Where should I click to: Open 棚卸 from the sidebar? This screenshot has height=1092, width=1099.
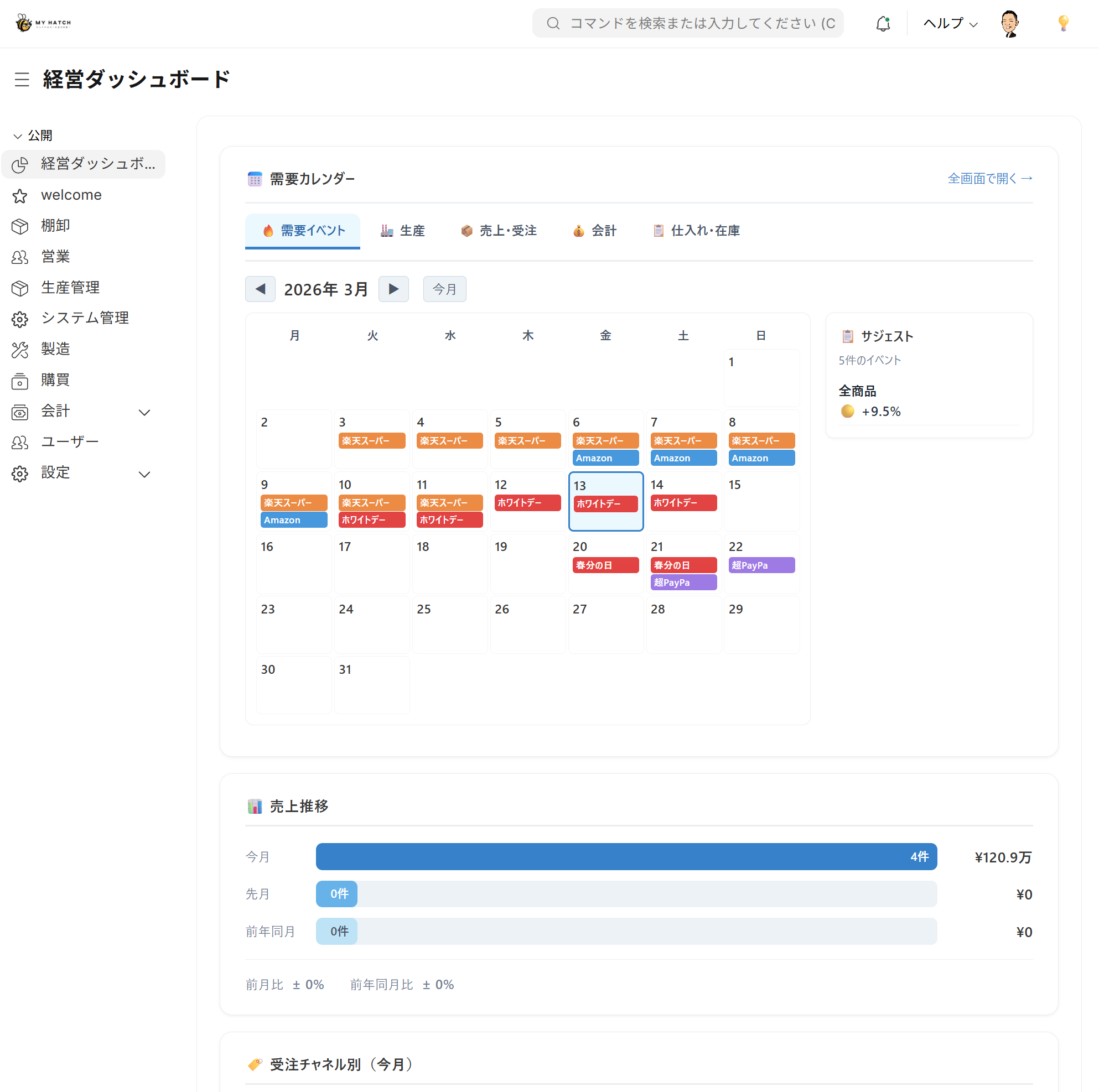[x=55, y=226]
